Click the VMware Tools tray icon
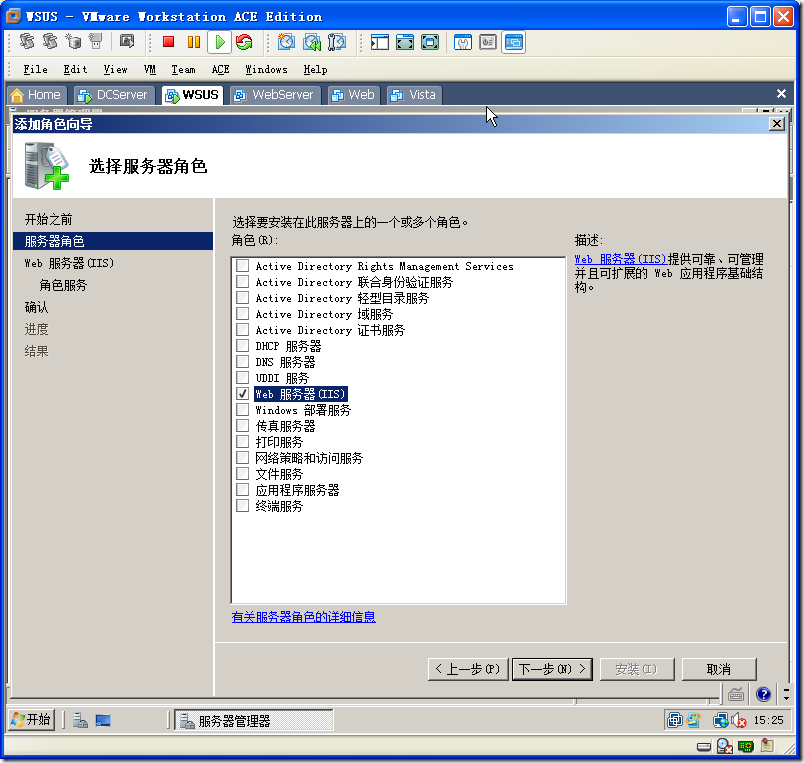The image size is (804, 763). (x=675, y=720)
